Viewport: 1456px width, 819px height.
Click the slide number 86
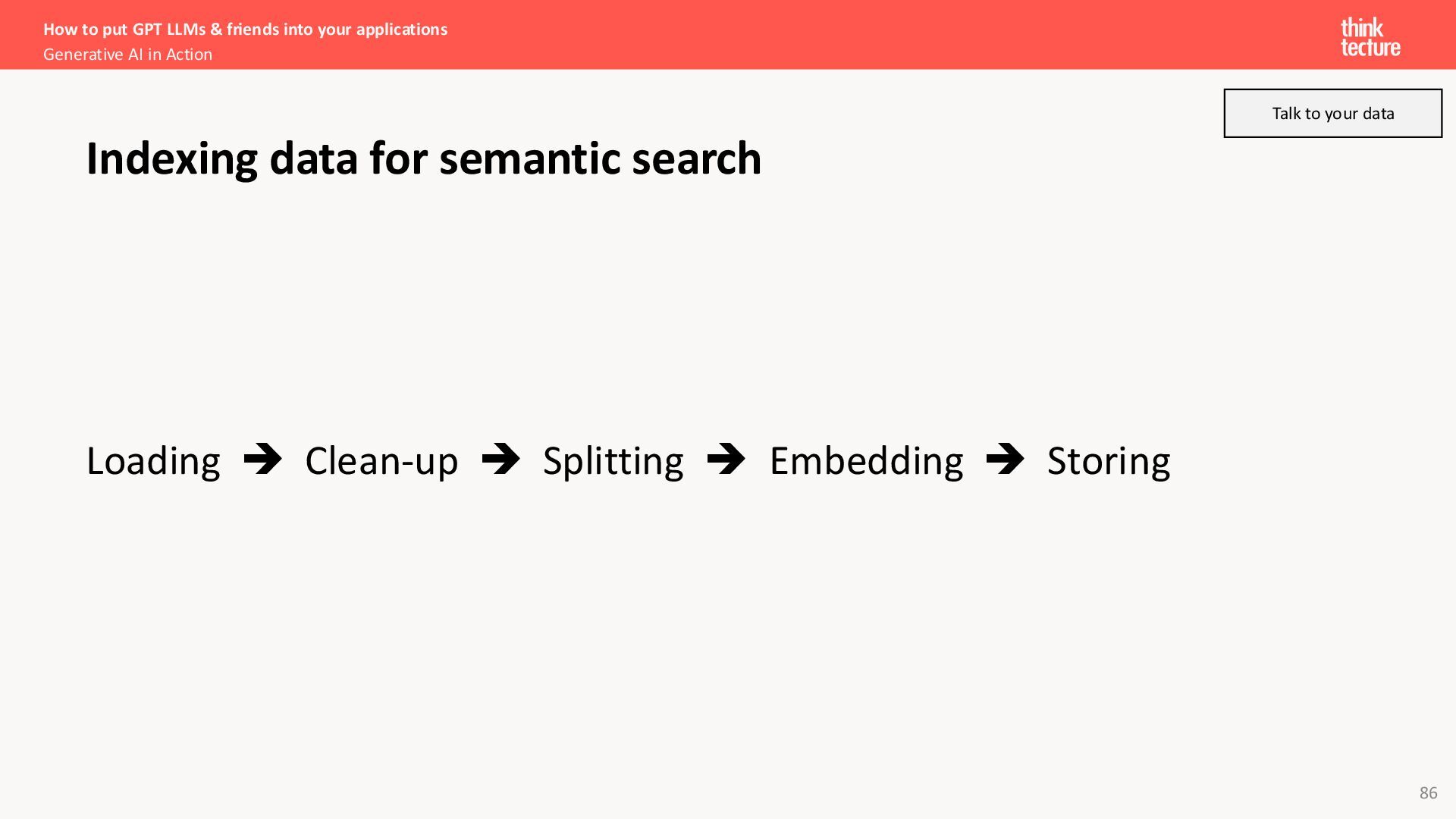1428,792
